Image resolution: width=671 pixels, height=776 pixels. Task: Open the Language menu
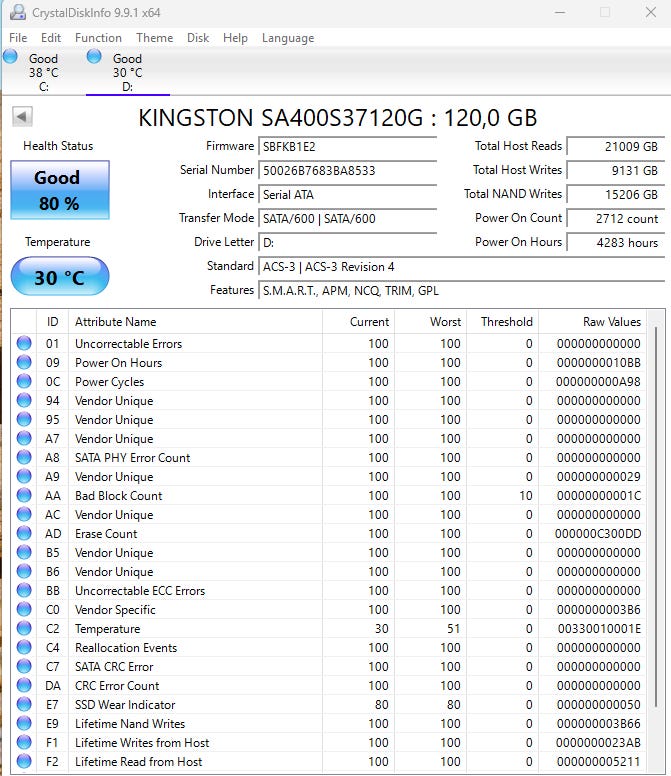[x=288, y=38]
